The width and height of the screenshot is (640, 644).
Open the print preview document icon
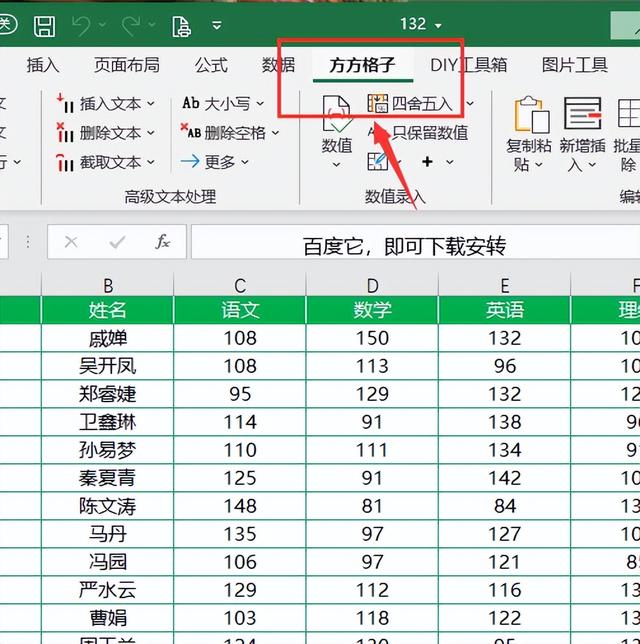coord(181,27)
